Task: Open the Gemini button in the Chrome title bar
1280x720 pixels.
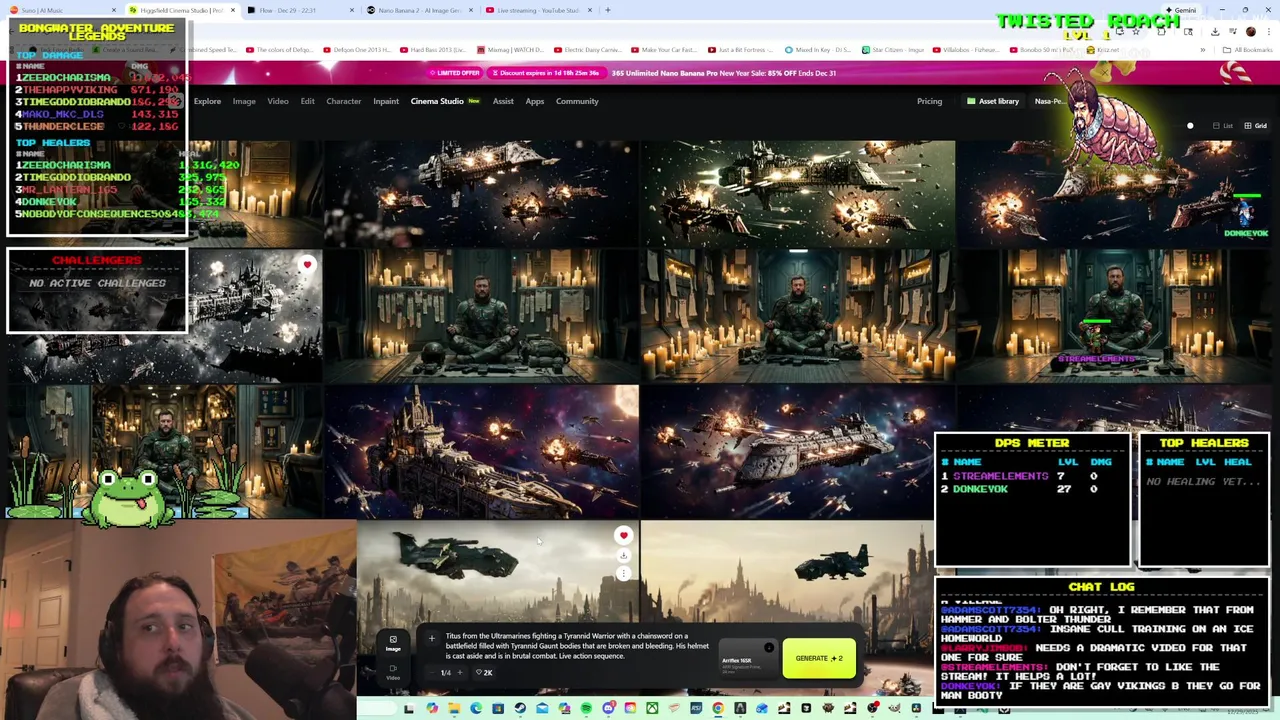Action: coord(1182,10)
